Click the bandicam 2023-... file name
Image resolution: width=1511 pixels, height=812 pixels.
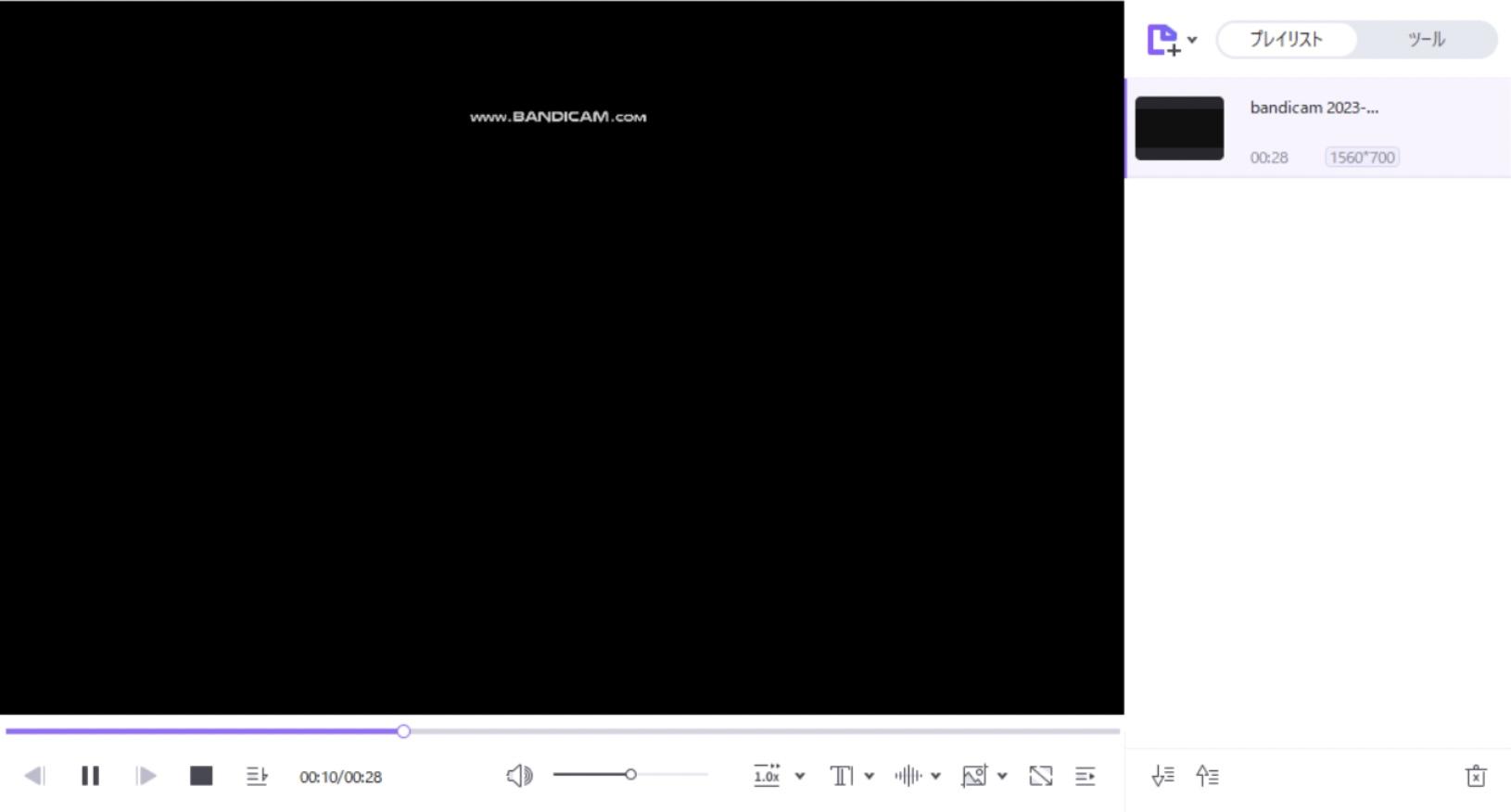pos(1314,108)
